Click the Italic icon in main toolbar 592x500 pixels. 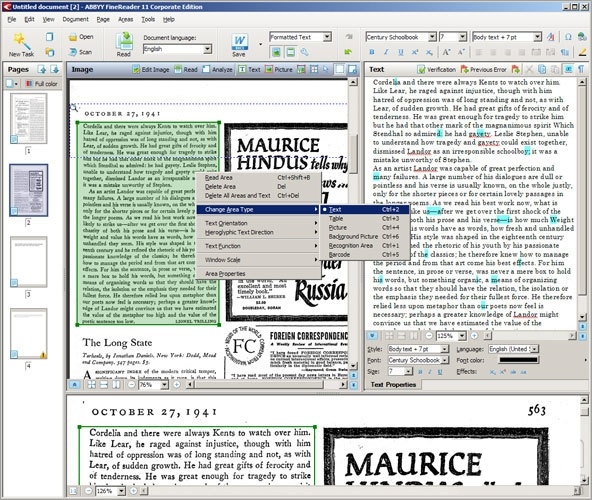point(386,52)
